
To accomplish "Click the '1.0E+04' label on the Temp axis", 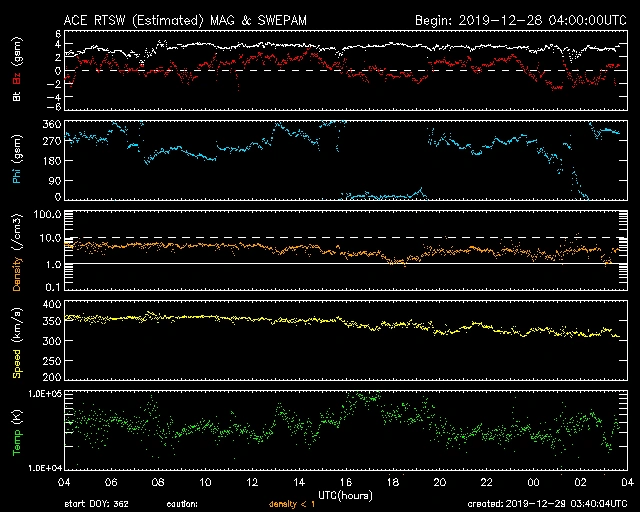I will coord(45,468).
